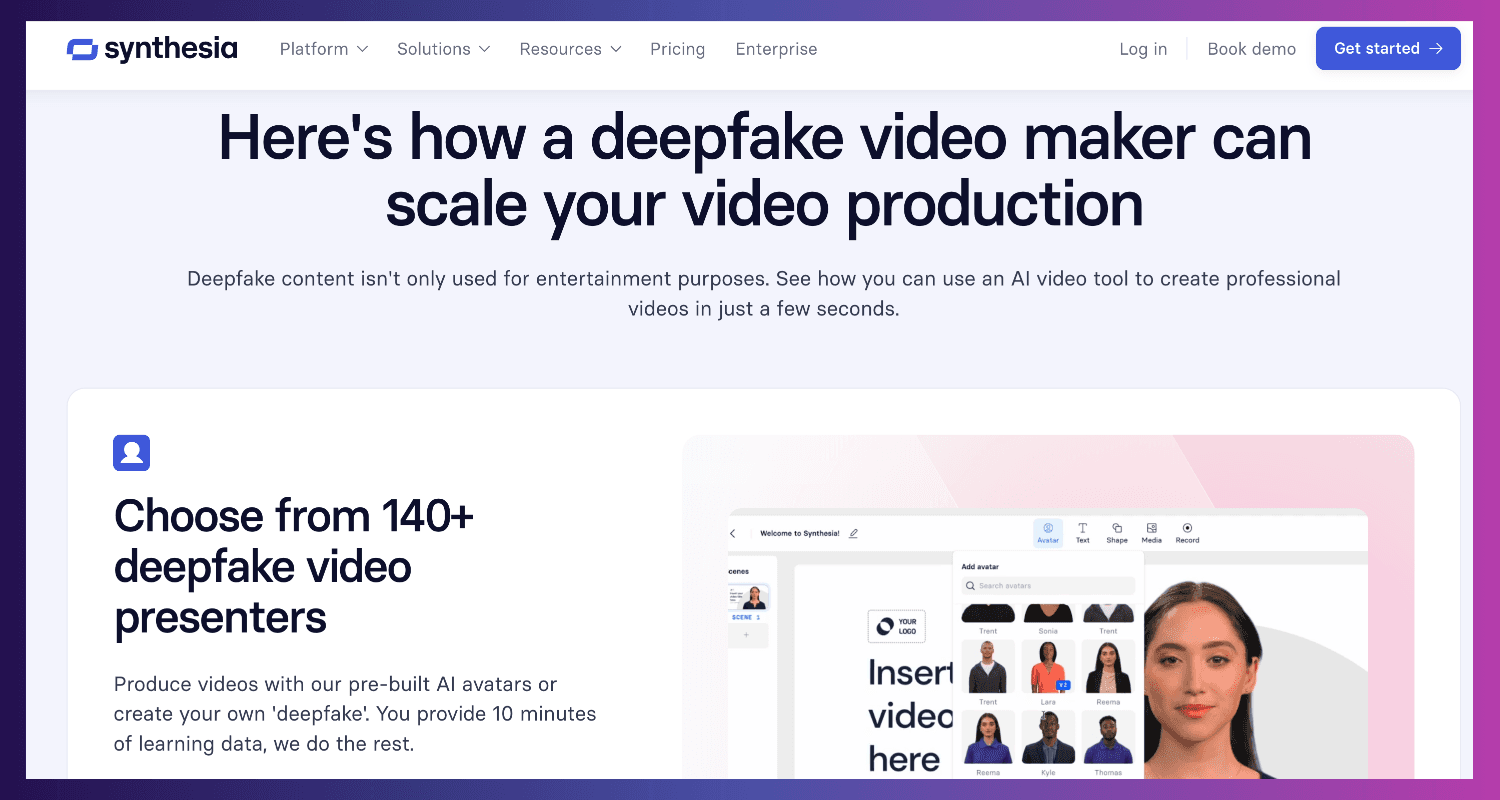Select the Lara avatar thumbnail
Screen dimensions: 1500x800
tap(1048, 667)
